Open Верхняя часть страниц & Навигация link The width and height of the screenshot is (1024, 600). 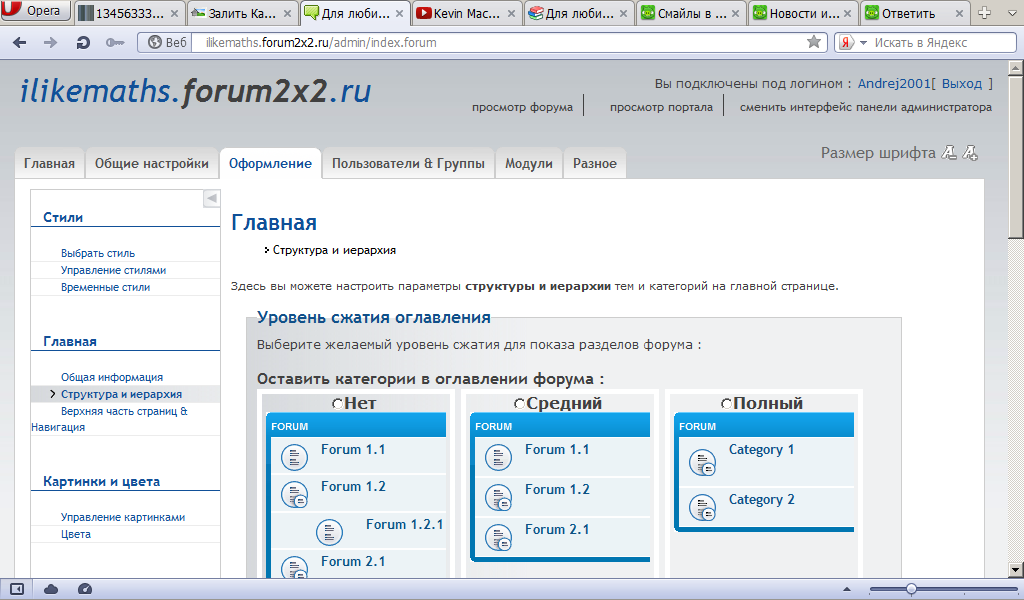tap(110, 419)
